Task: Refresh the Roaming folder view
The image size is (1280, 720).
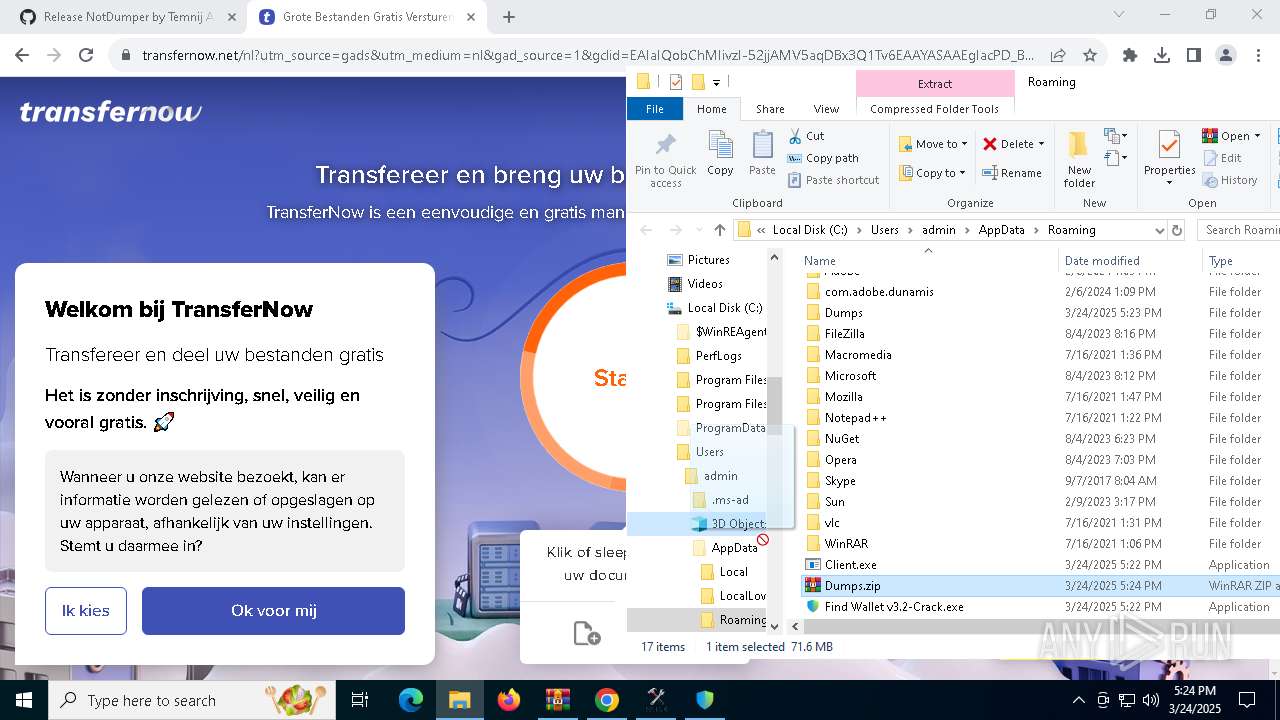Action: pos(1177,230)
